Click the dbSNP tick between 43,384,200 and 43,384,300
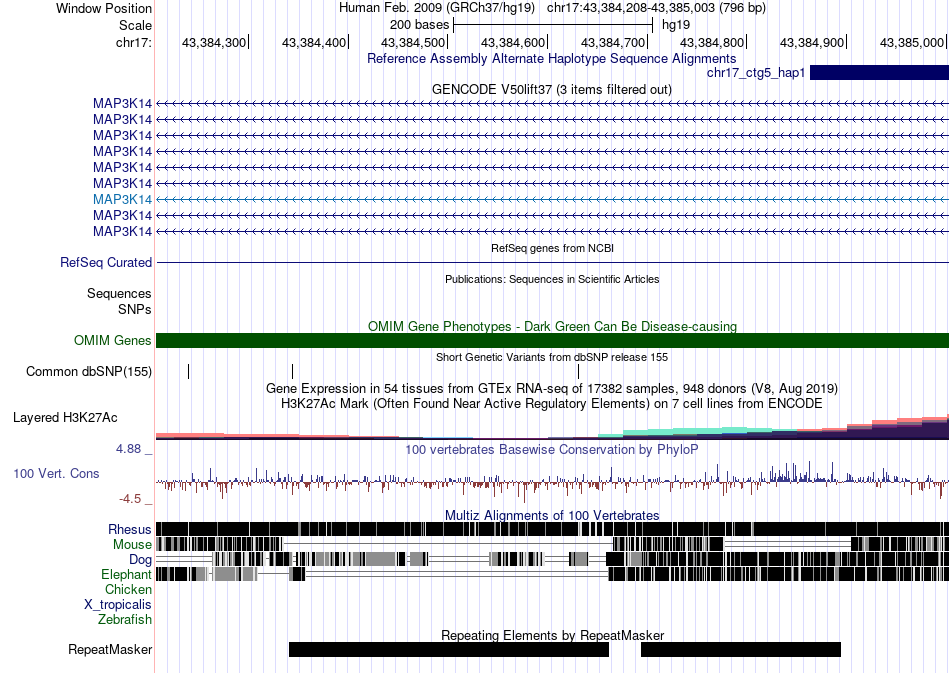 tap(188, 371)
